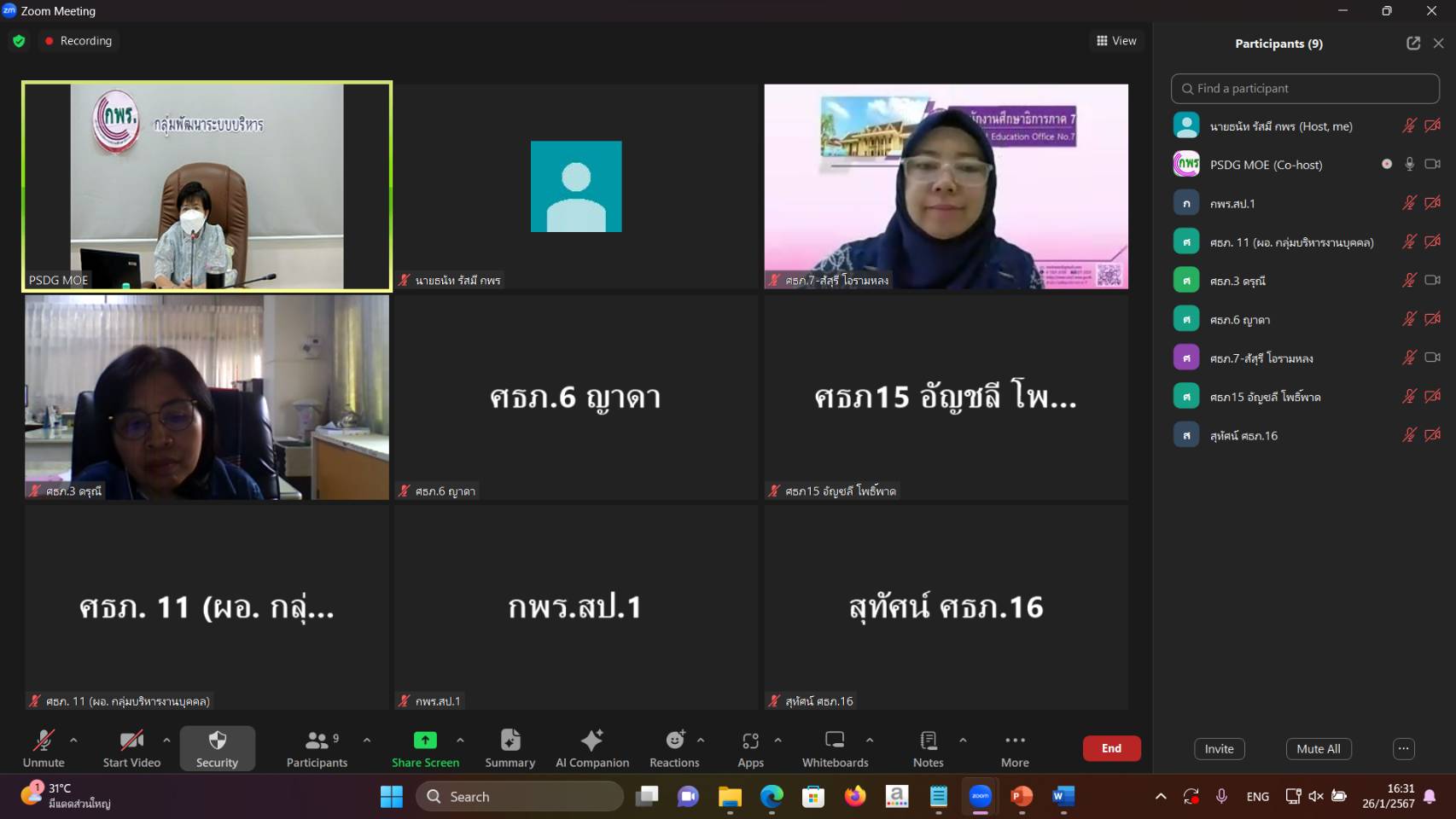The height and width of the screenshot is (819, 1456).
Task: Toggle Start Video on
Action: click(x=131, y=748)
